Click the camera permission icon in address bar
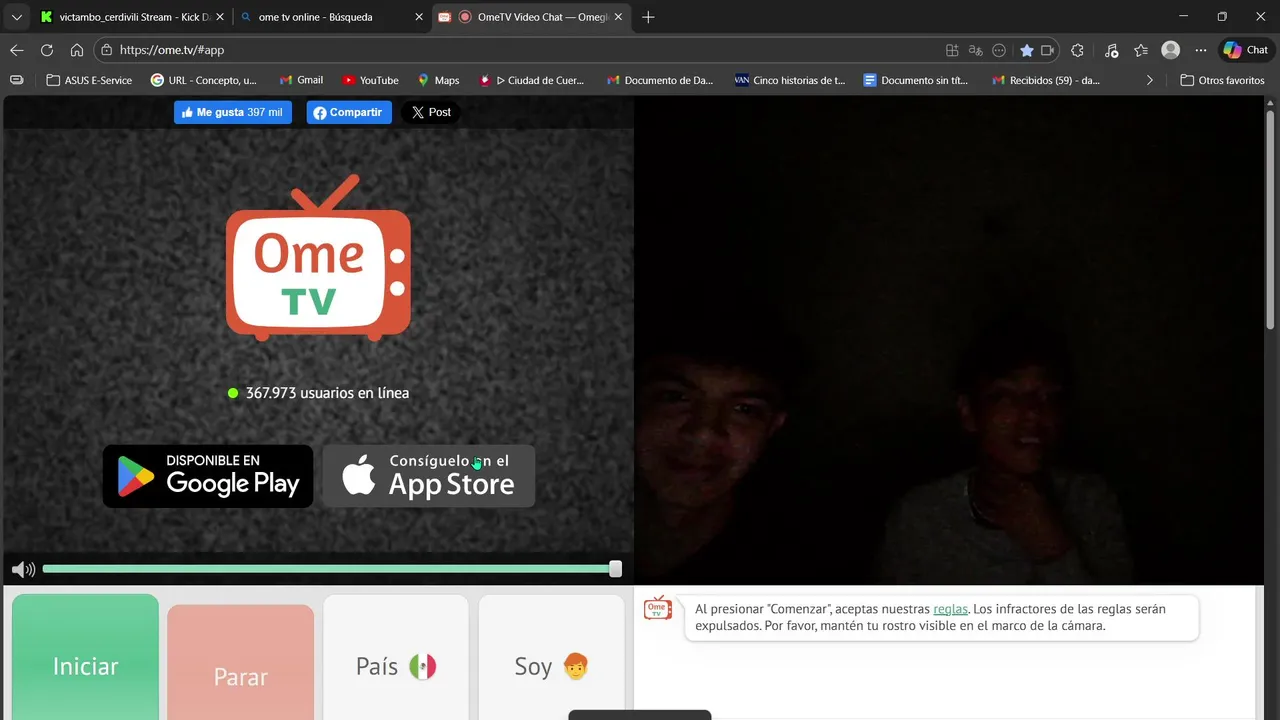The width and height of the screenshot is (1280, 720). point(1047,50)
